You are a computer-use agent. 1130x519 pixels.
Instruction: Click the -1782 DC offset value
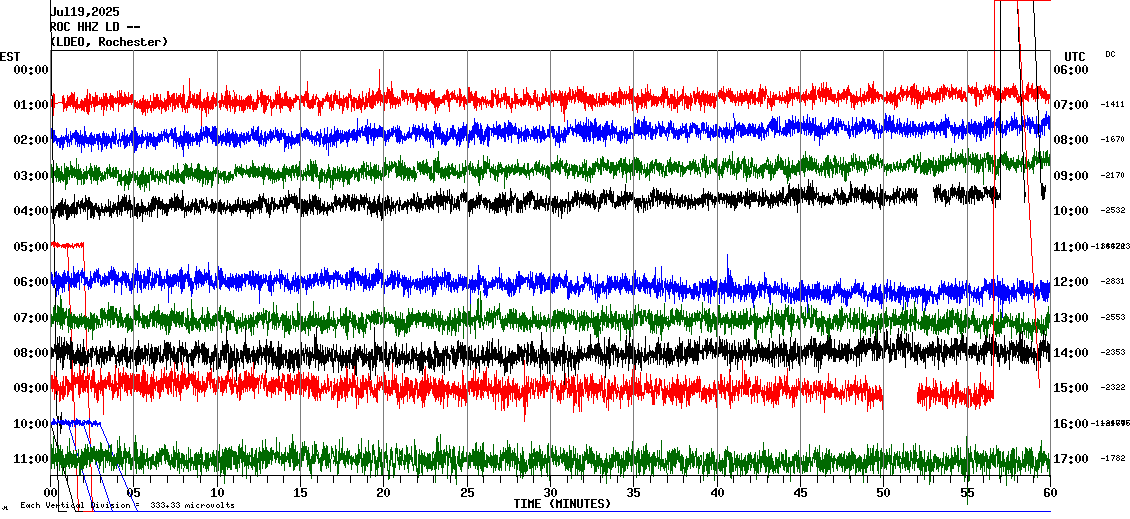point(1114,459)
